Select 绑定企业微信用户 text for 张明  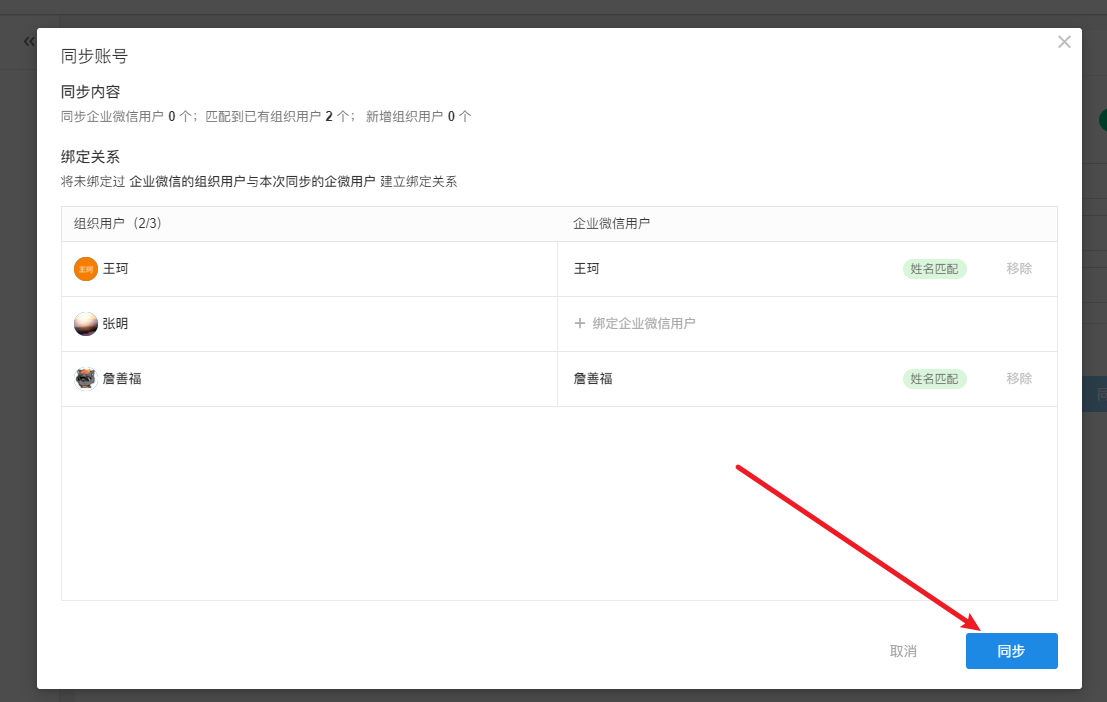pos(643,324)
